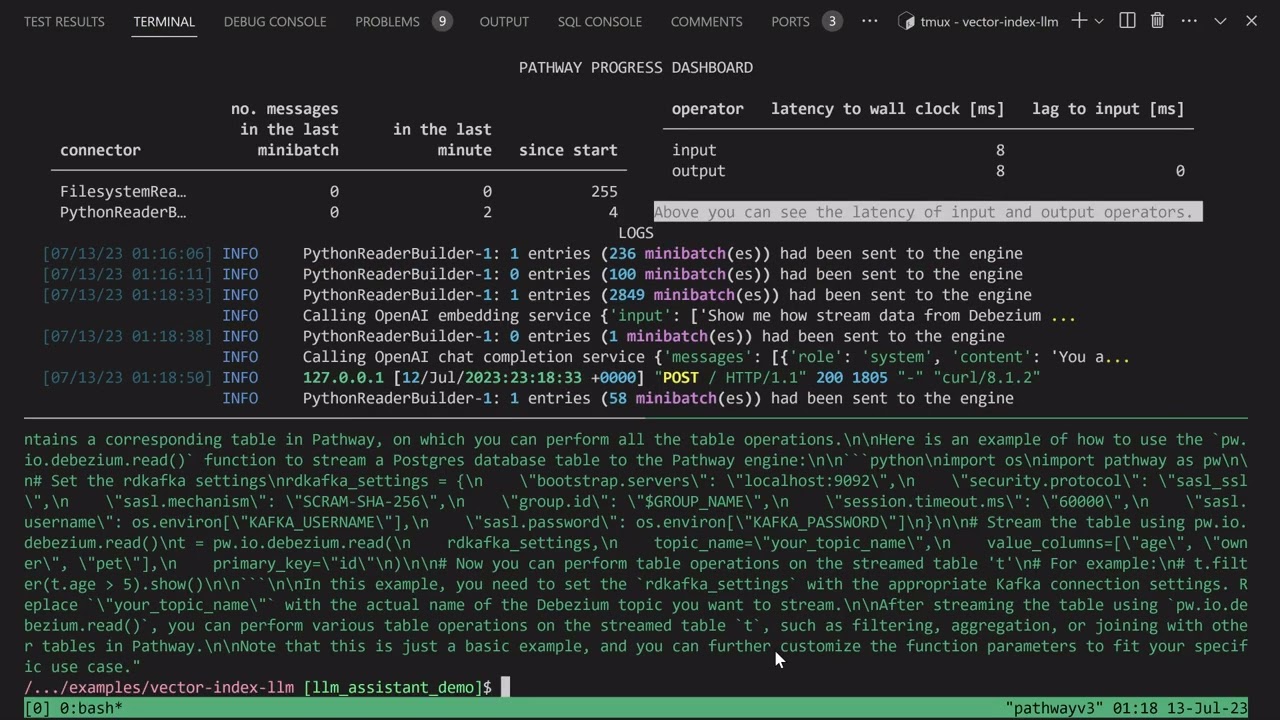
Task: Click the PythonReaderB… connector row
Action: pos(338,212)
